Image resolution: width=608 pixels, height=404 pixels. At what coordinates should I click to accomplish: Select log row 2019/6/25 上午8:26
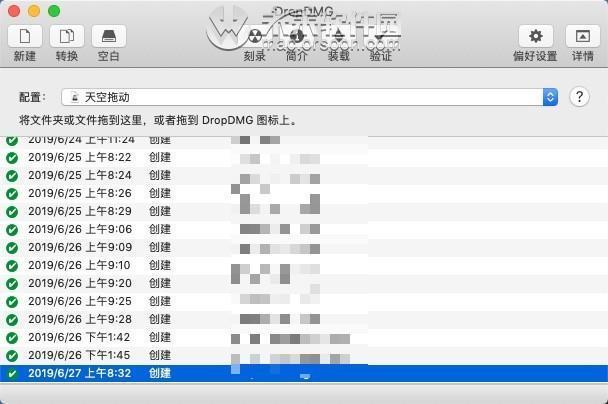click(x=304, y=193)
